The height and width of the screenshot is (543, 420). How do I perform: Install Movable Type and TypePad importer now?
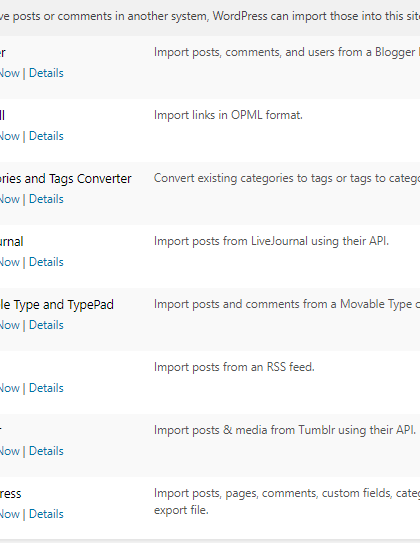pos(10,325)
